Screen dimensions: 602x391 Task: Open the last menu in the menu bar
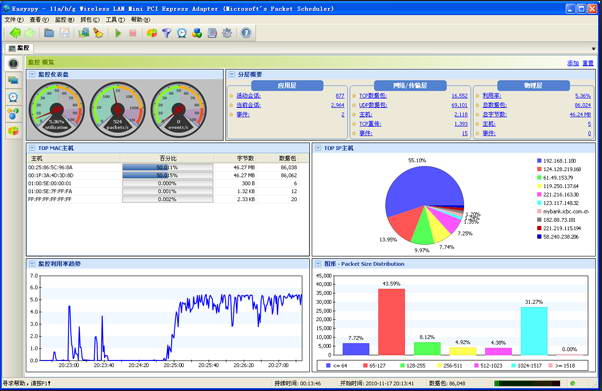[x=140, y=20]
